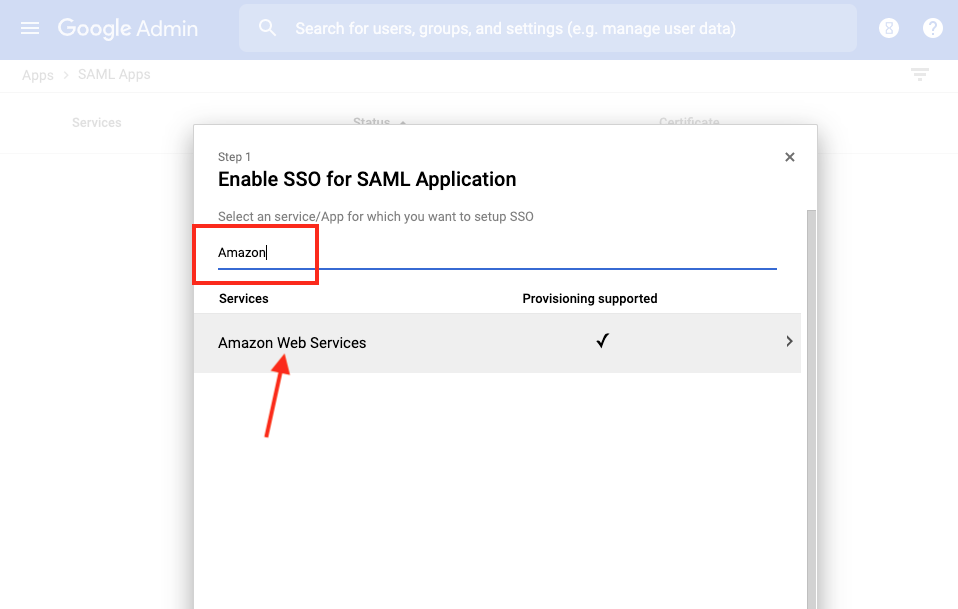Select the Amazon Web Services row

tap(497, 343)
